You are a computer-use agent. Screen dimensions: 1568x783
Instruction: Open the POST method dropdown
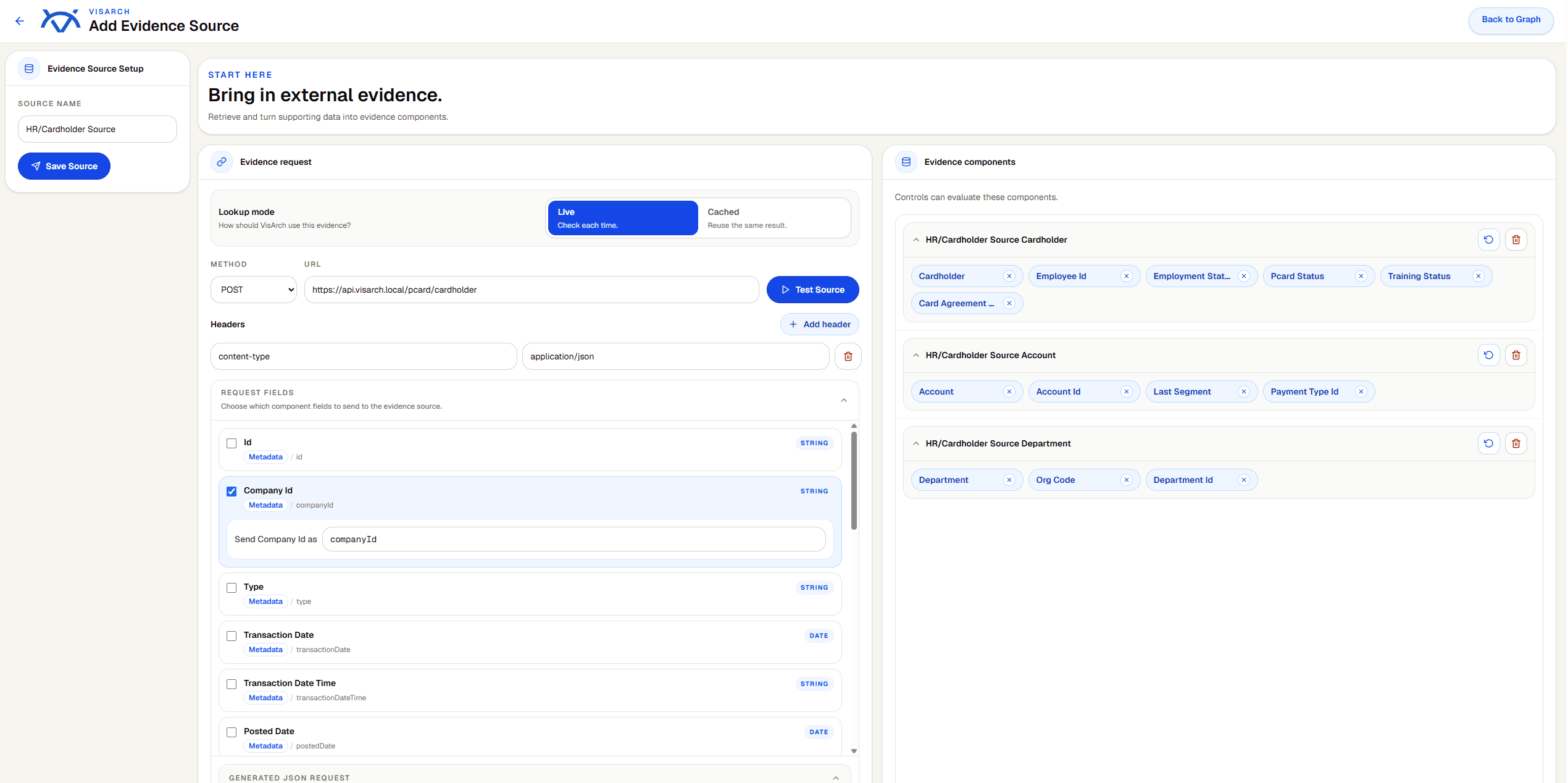(254, 290)
